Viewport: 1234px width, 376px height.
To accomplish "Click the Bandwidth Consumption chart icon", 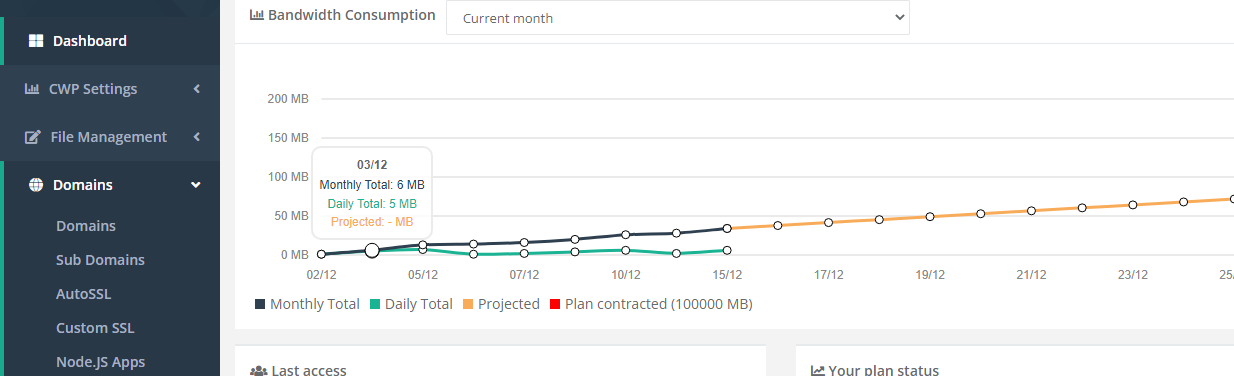I will click(x=257, y=16).
